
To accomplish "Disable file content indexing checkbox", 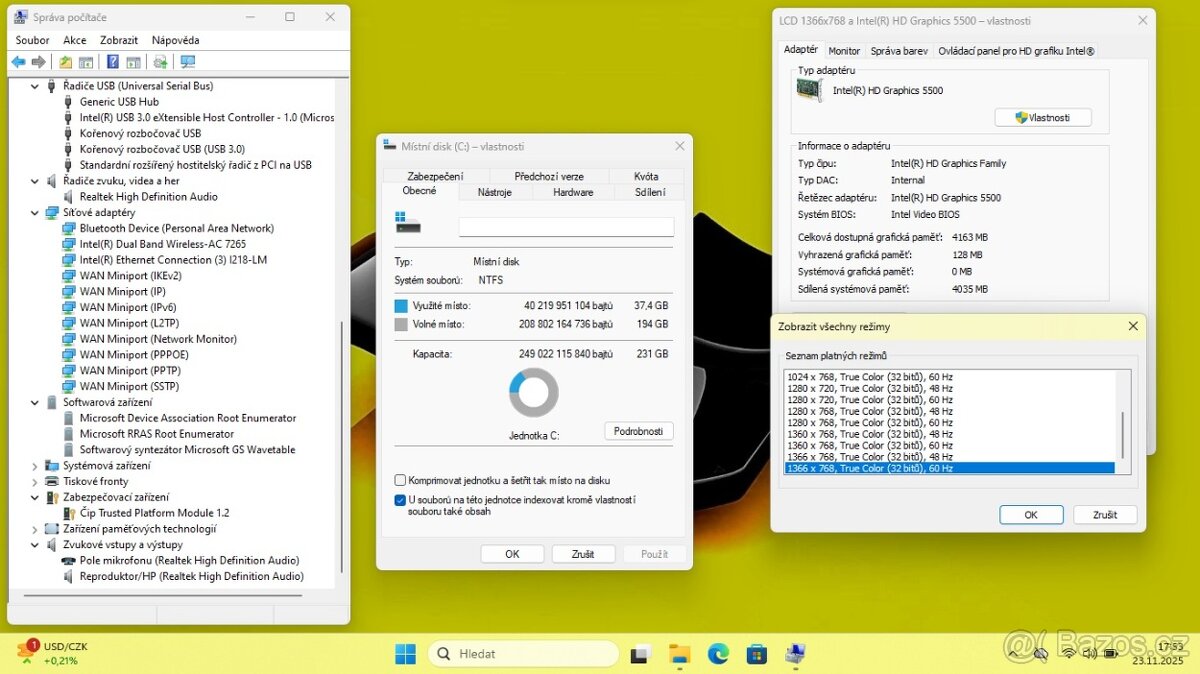I will pyautogui.click(x=399, y=500).
